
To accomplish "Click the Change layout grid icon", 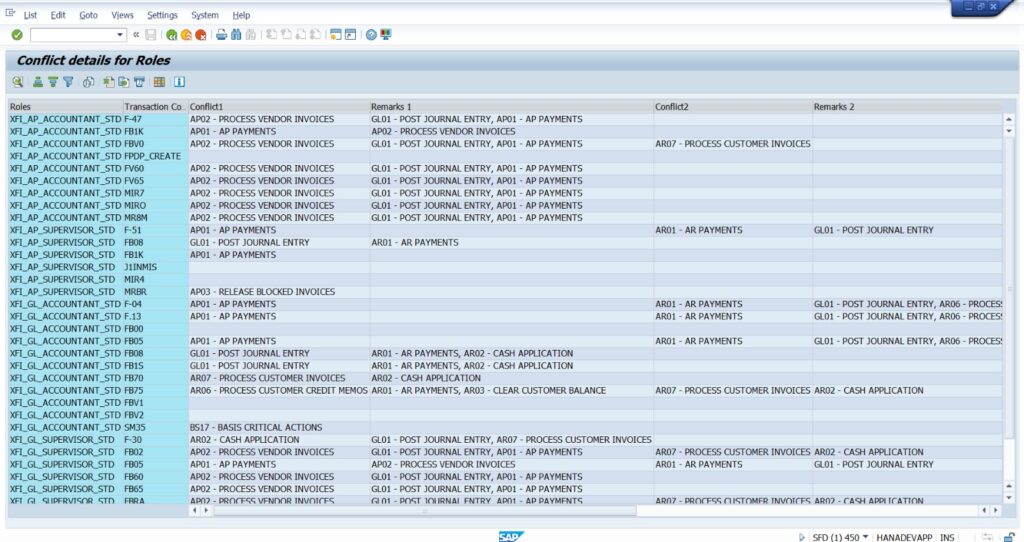I will coord(159,82).
